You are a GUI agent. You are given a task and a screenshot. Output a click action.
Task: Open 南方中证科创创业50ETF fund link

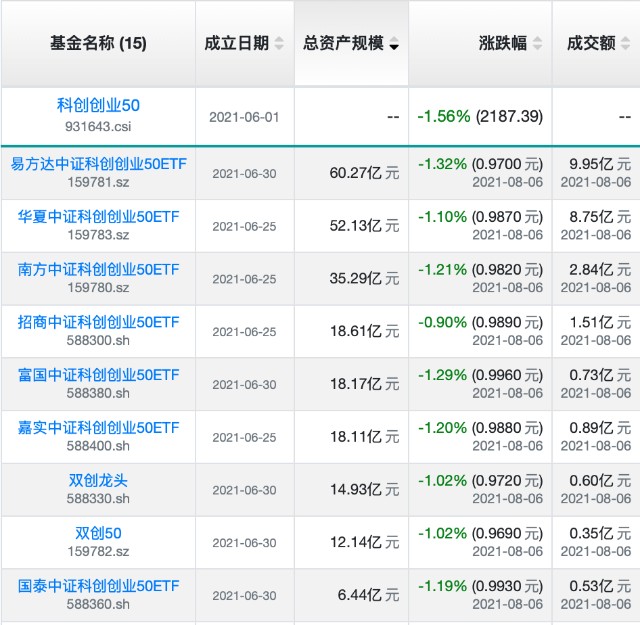[98, 269]
